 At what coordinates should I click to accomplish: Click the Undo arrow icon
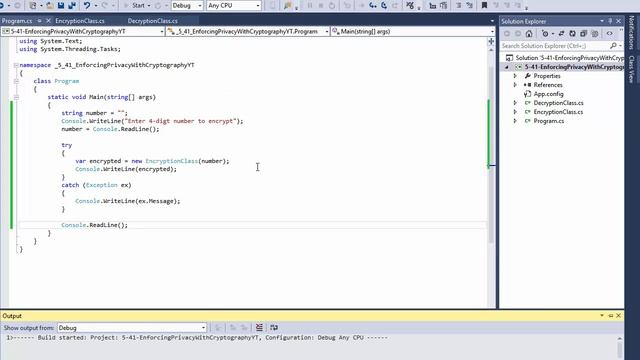point(87,5)
